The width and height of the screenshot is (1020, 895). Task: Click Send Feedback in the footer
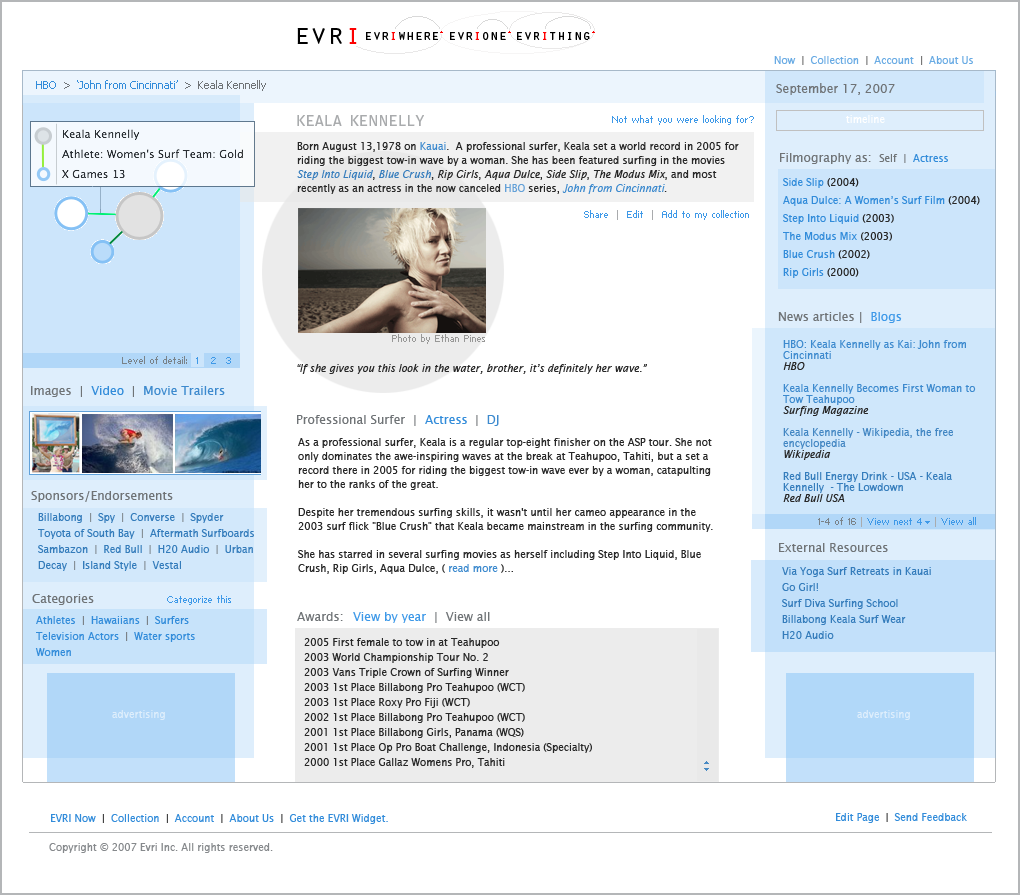click(x=930, y=818)
